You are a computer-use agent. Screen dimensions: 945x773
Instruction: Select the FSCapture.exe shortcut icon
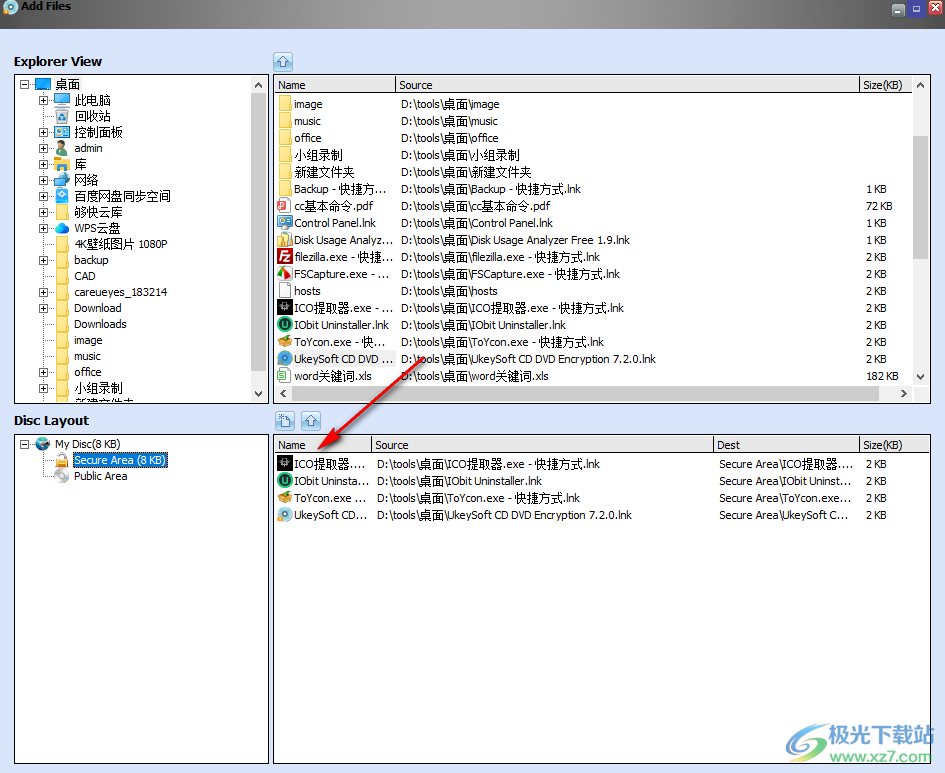pos(284,274)
